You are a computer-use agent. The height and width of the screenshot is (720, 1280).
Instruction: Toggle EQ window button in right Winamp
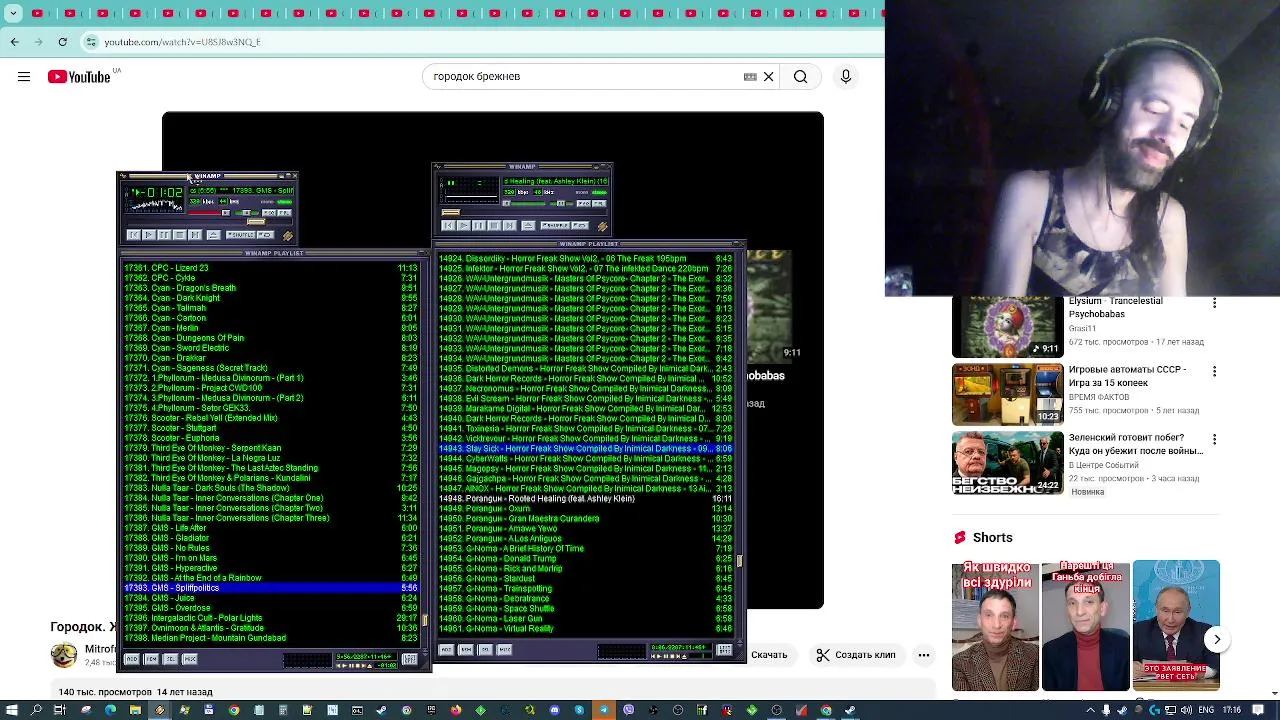click(x=584, y=203)
